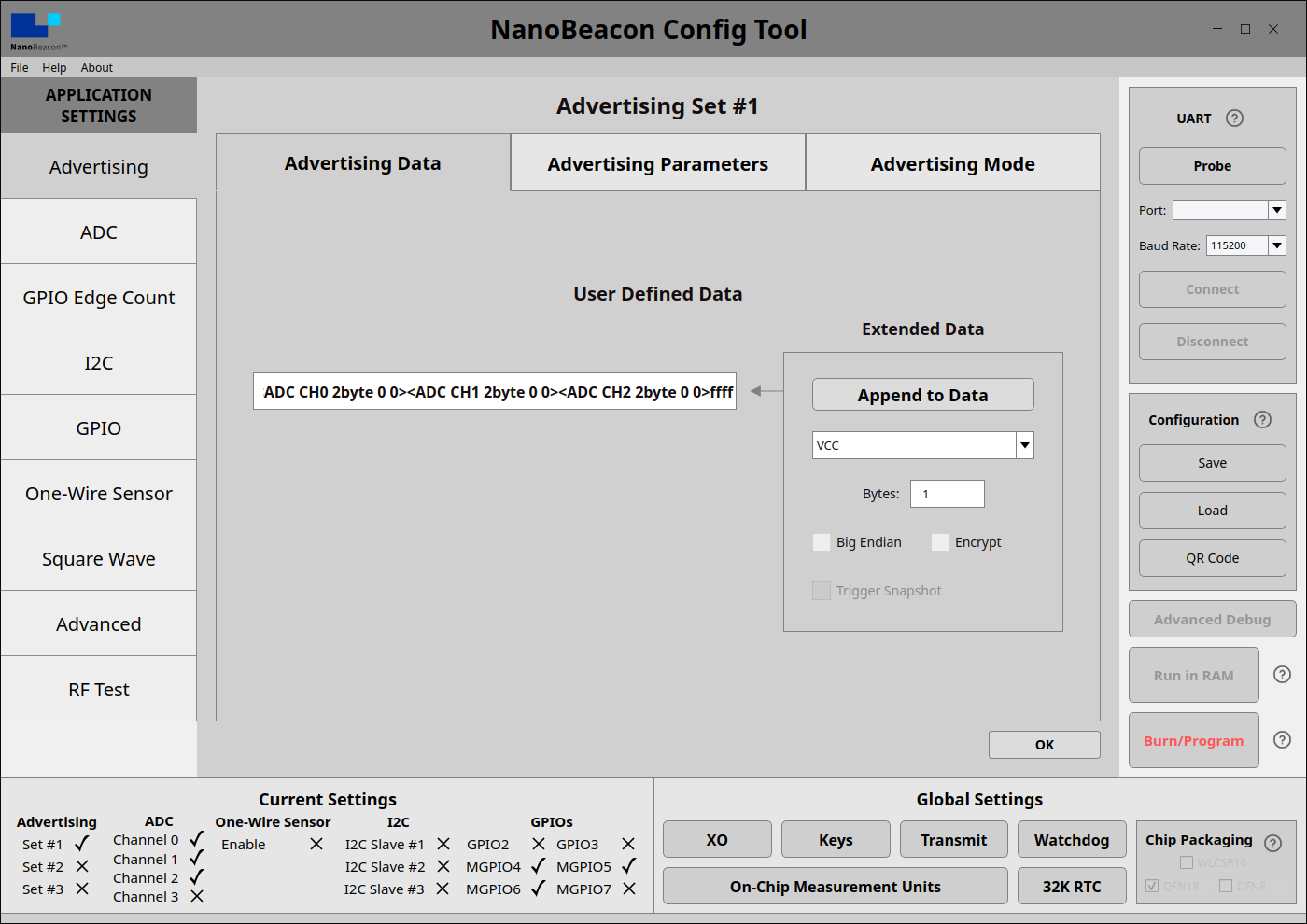Open the About menu
The image size is (1307, 924).
tap(97, 67)
